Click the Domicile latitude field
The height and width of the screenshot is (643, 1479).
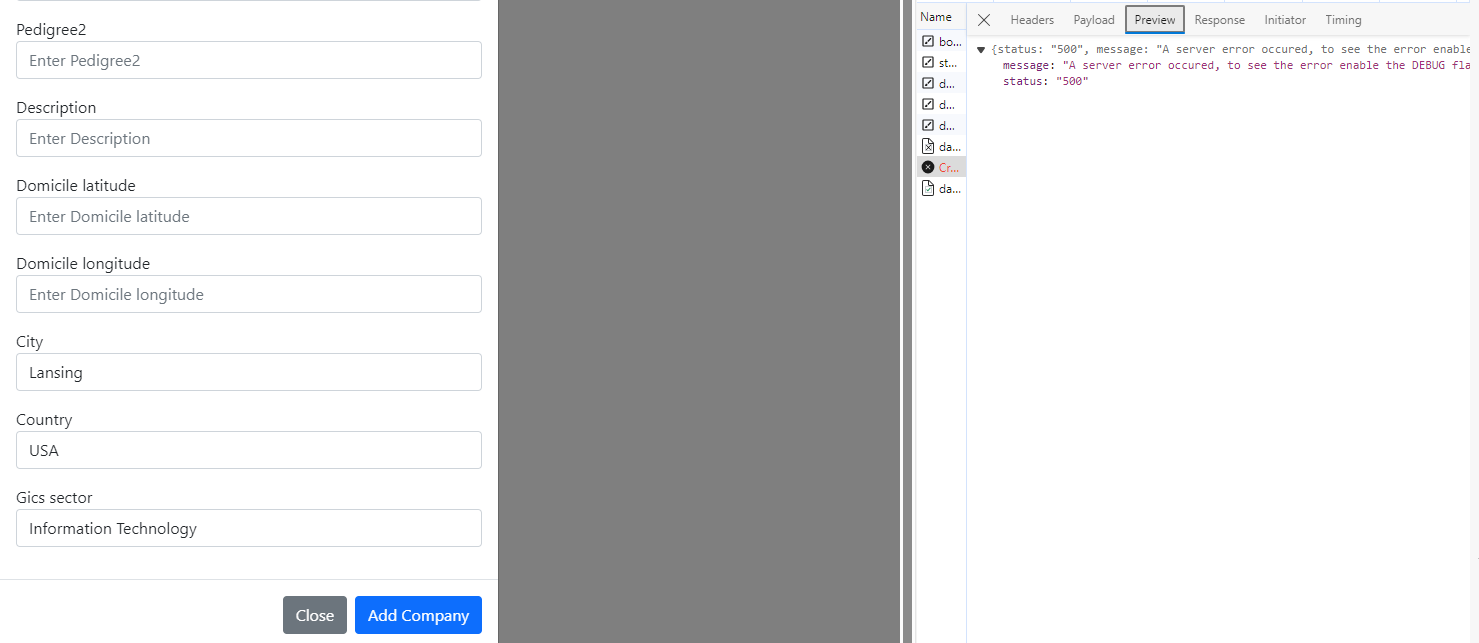(249, 216)
